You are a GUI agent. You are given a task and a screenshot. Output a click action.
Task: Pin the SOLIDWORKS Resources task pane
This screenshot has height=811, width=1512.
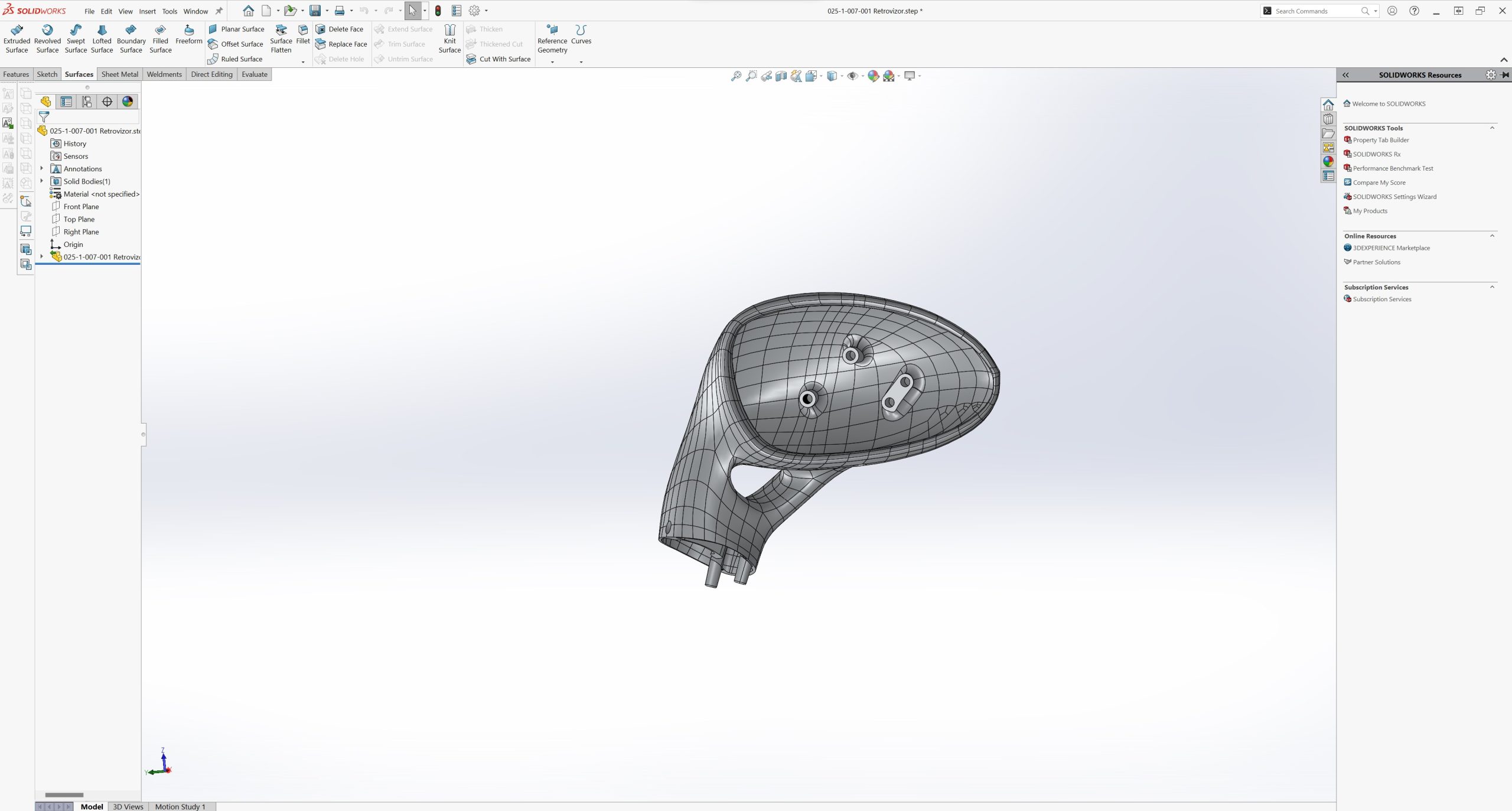[x=1505, y=74]
